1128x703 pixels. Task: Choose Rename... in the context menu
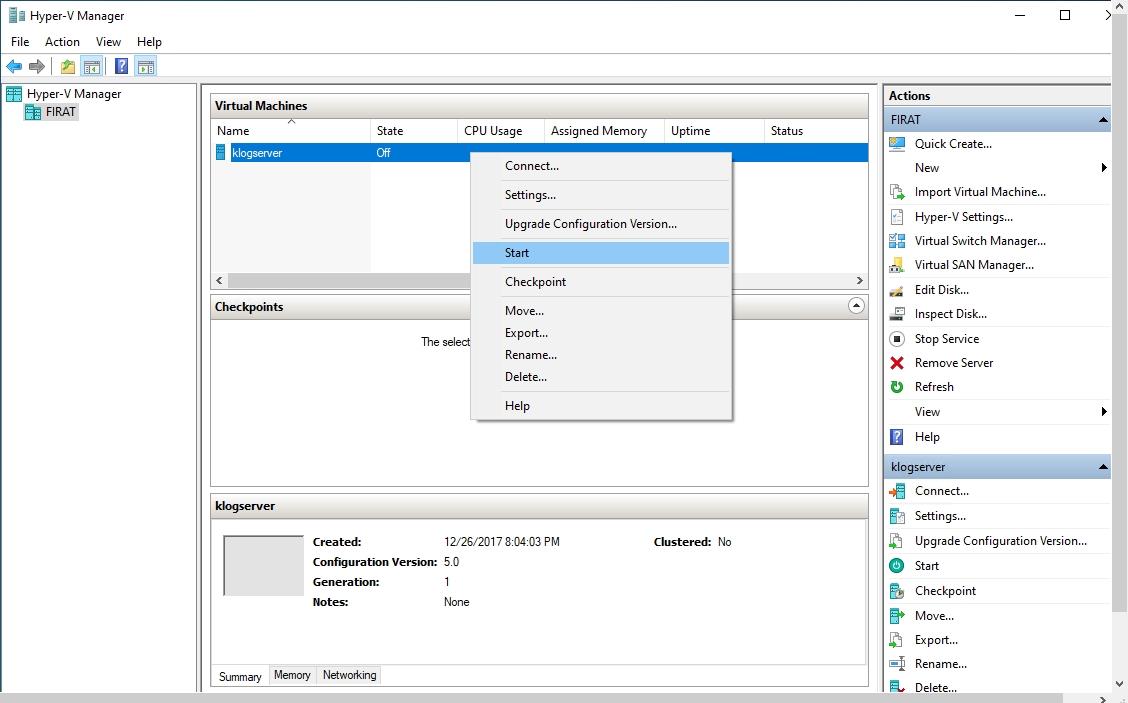(601, 355)
